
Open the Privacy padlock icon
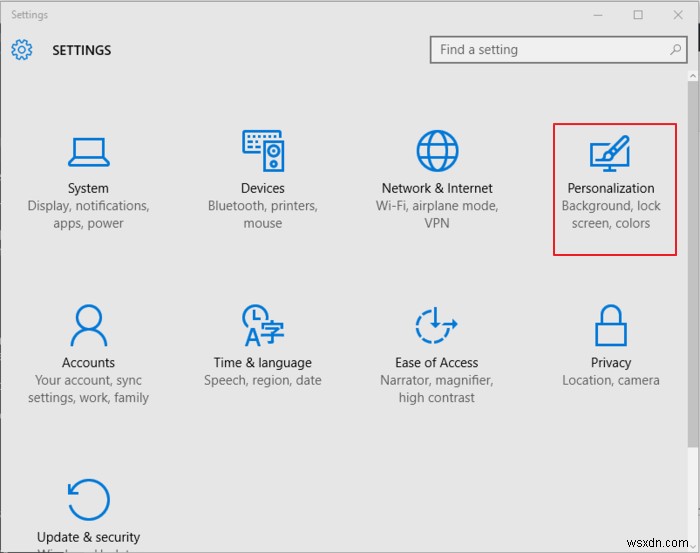coord(611,325)
